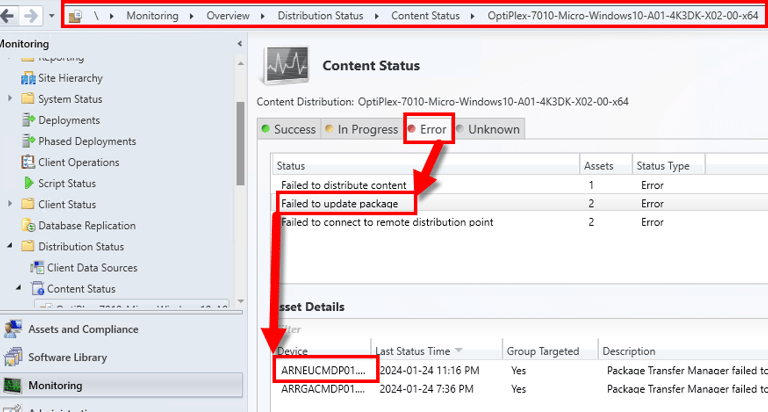Click the Software Library workspace icon
The height and width of the screenshot is (412, 768).
click(x=13, y=357)
